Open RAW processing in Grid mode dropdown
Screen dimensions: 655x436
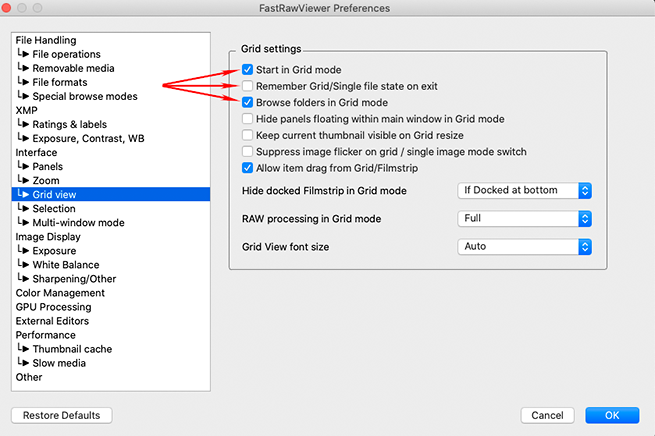tap(524, 218)
